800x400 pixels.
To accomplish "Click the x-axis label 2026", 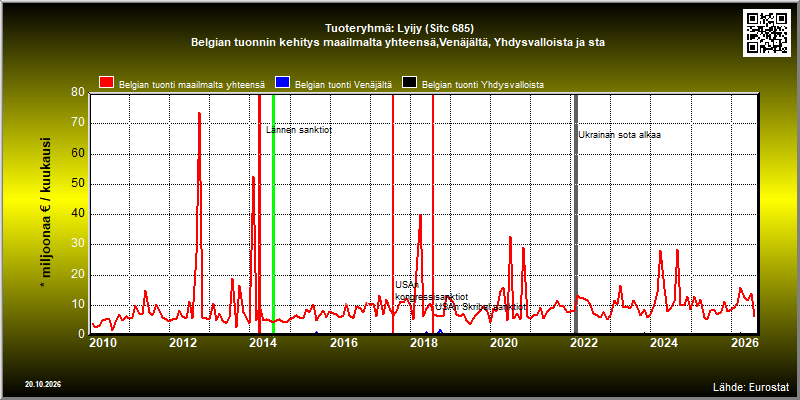I will point(744,342).
